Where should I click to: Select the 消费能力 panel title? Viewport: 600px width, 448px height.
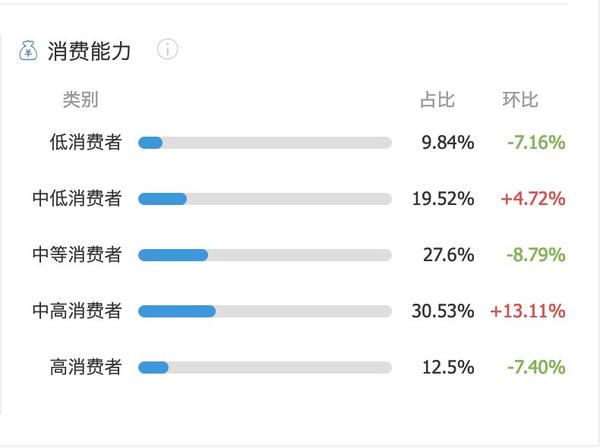click(x=89, y=51)
